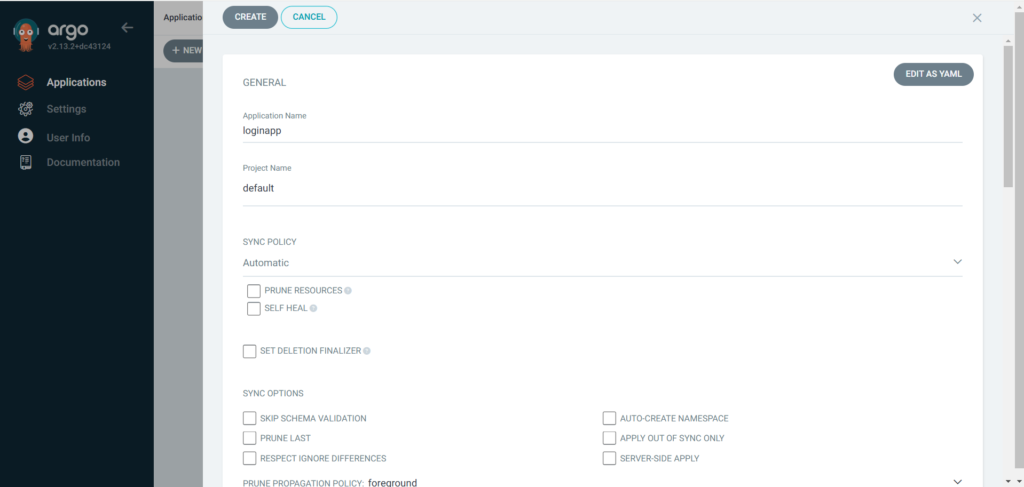Click the panel's vertical scrollbar thumb
Screen dimensions: 1024x487
[1008, 118]
